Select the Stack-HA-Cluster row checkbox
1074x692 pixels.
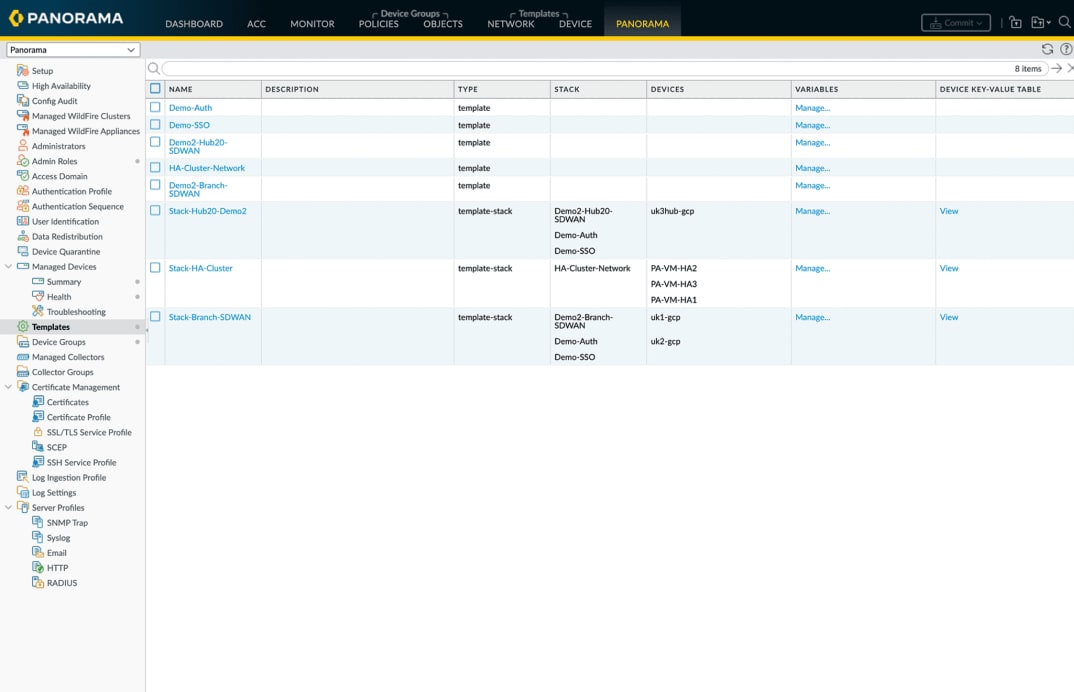[156, 268]
